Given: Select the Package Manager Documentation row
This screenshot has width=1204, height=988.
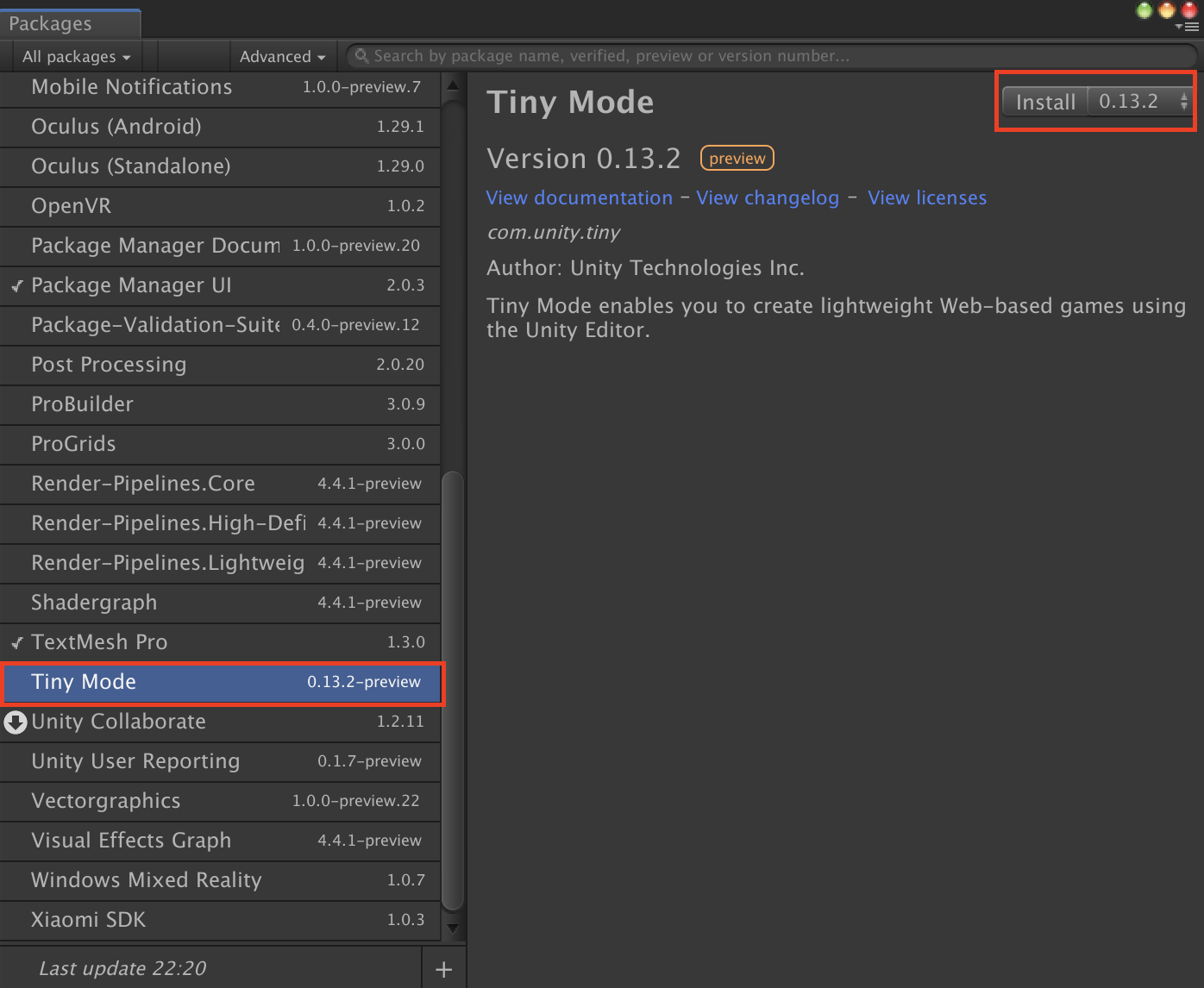Looking at the screenshot, I should coord(220,246).
